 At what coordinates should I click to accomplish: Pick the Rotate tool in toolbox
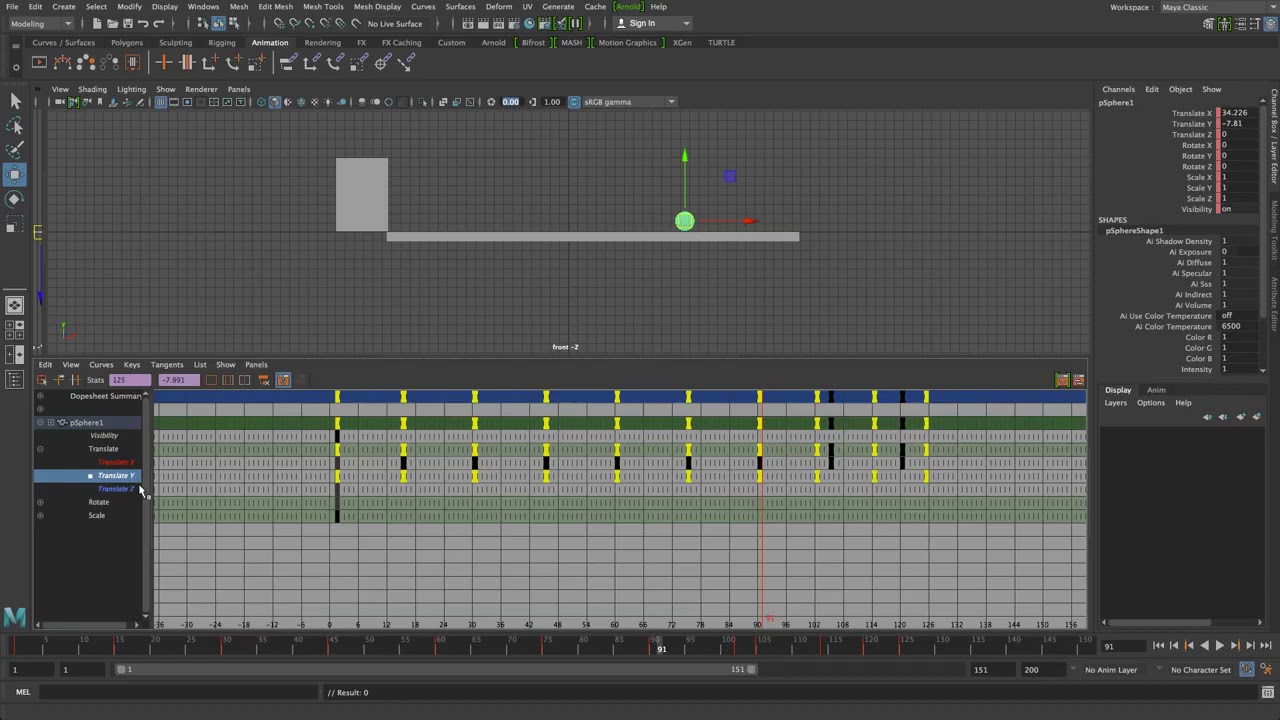tap(15, 199)
